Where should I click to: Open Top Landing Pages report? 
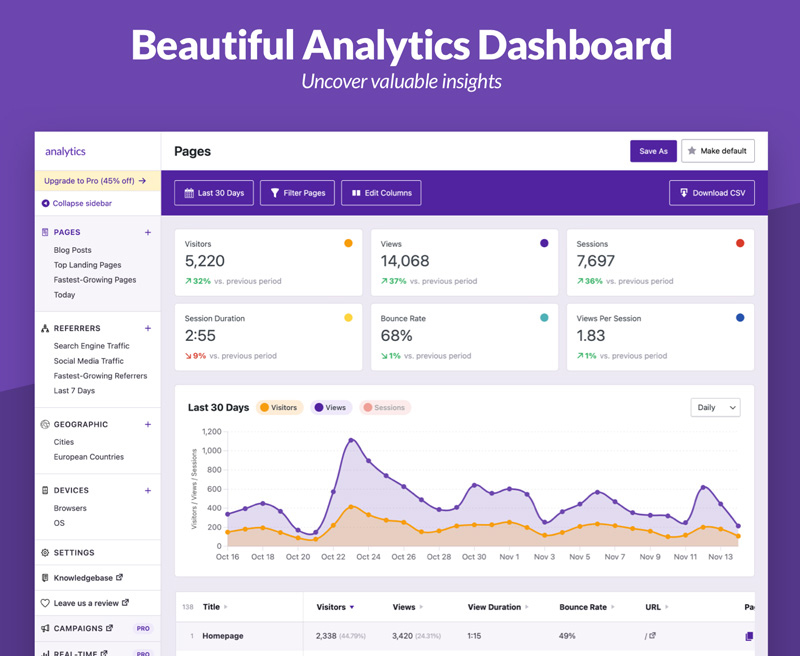click(87, 265)
